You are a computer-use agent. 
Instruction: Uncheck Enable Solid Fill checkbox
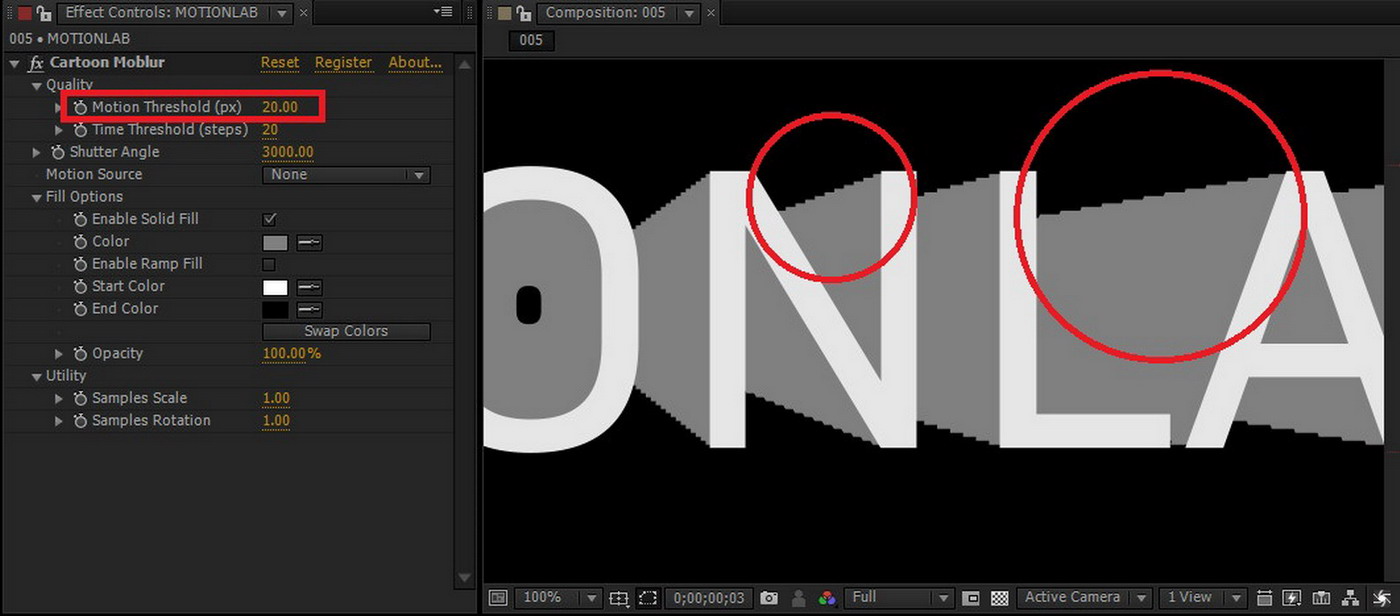(269, 219)
